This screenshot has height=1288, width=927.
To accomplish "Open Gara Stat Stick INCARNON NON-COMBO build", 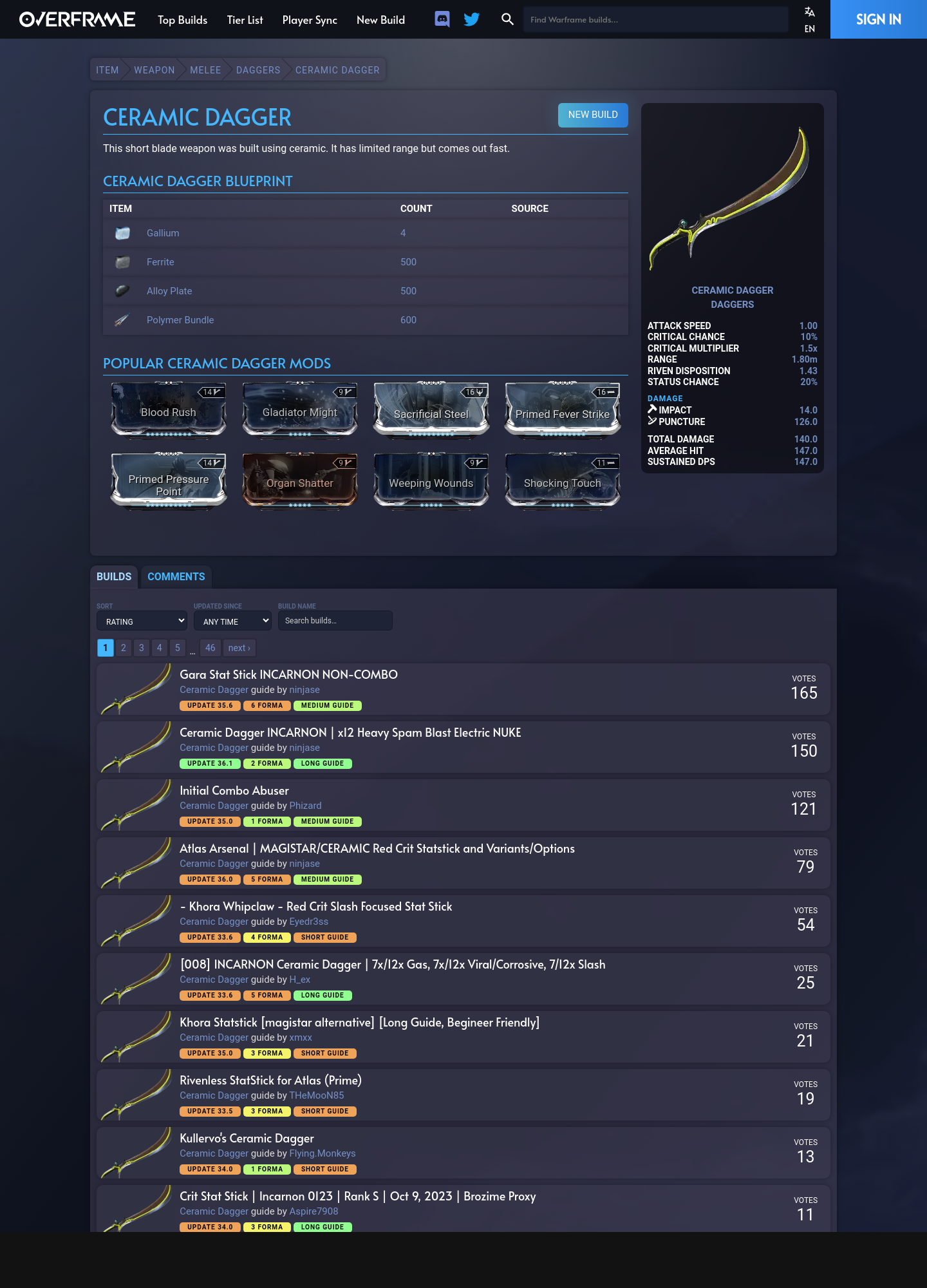I will [x=288, y=674].
